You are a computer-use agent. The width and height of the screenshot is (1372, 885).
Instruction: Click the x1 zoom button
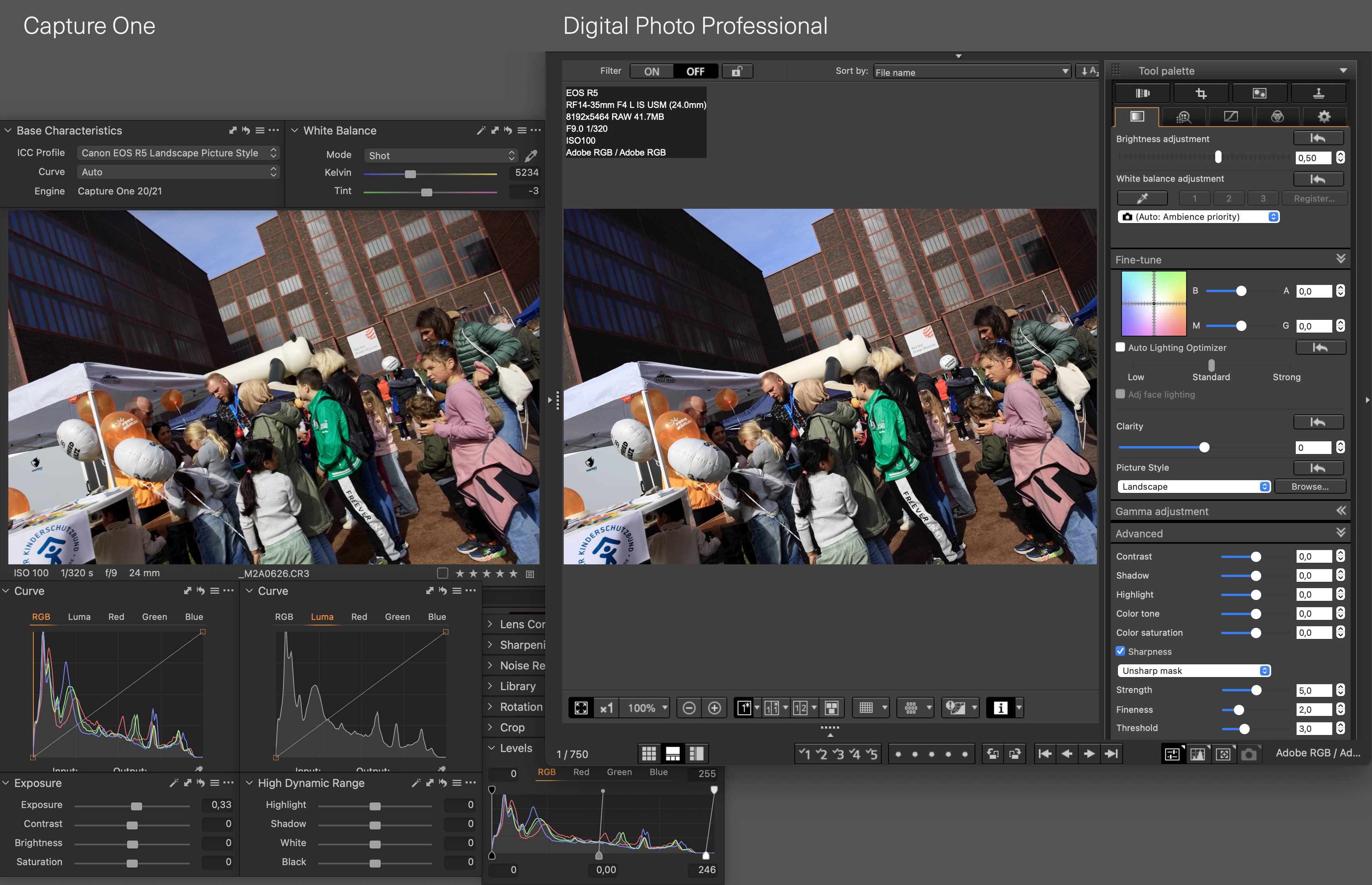click(x=606, y=708)
